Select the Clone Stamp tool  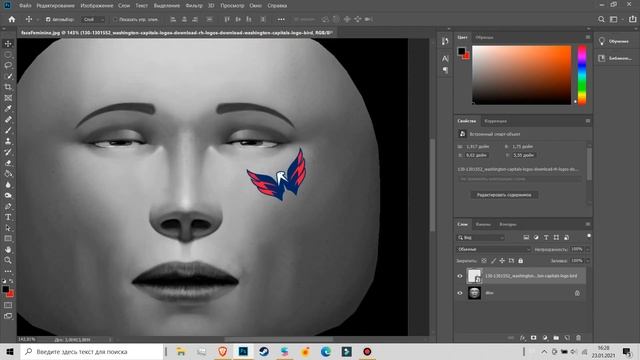point(8,141)
